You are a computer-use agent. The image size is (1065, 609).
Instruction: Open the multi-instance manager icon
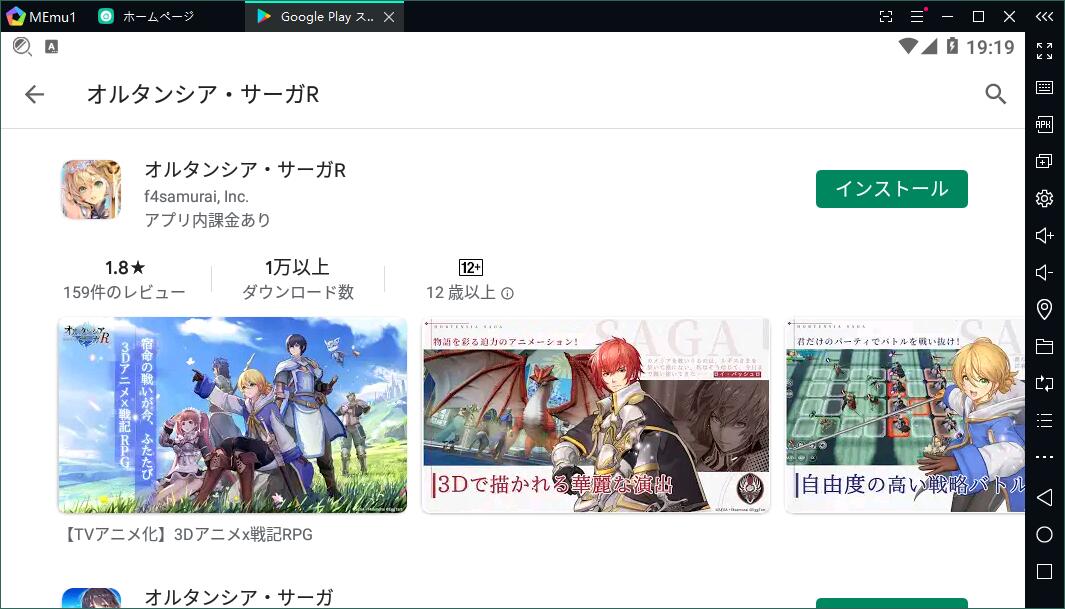tap(1044, 161)
